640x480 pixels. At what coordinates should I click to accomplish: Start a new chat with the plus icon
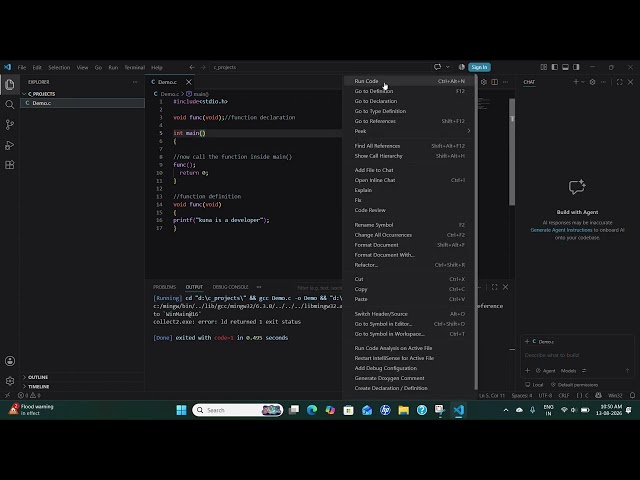click(576, 82)
